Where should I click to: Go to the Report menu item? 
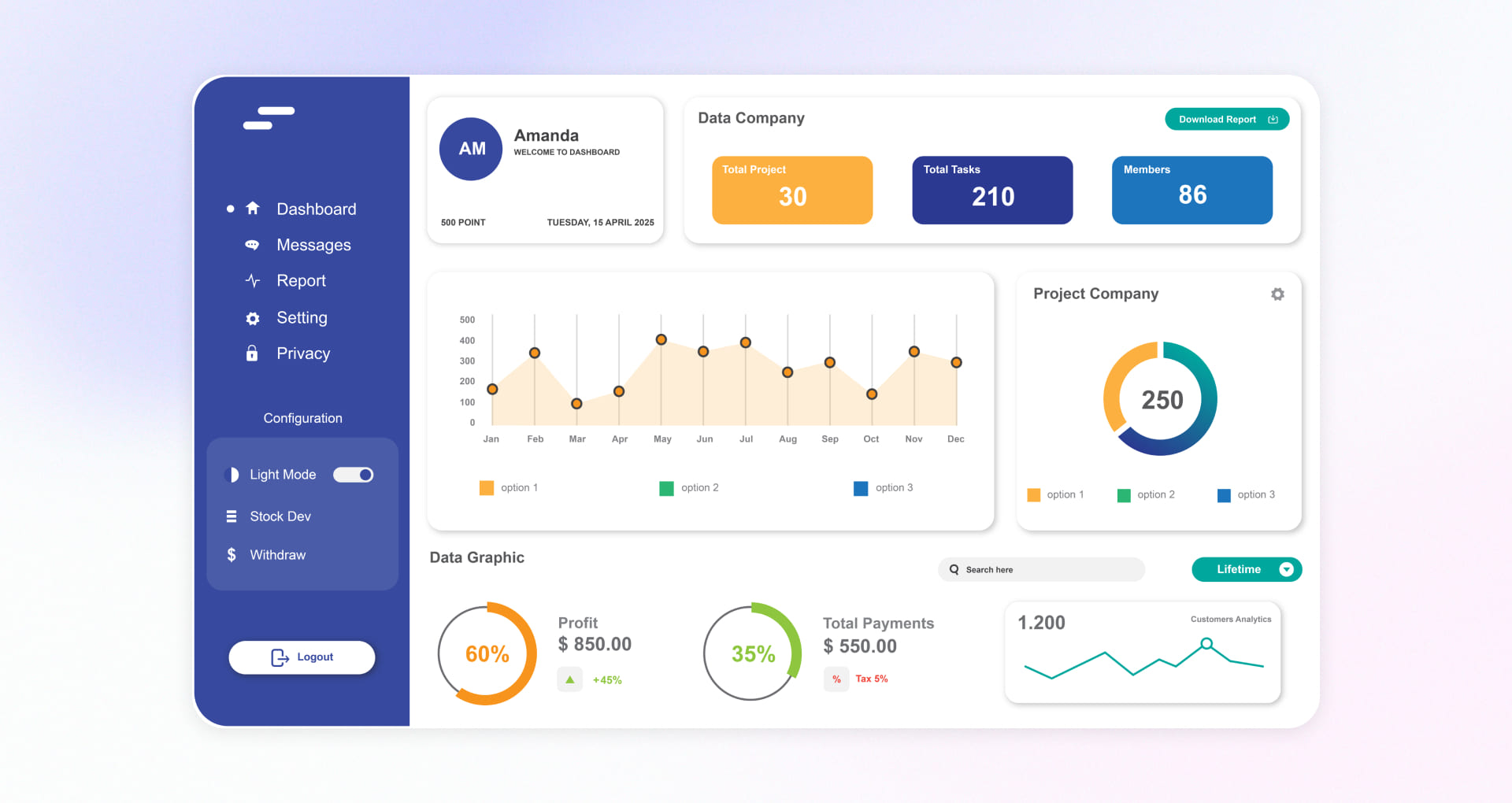pyautogui.click(x=301, y=281)
